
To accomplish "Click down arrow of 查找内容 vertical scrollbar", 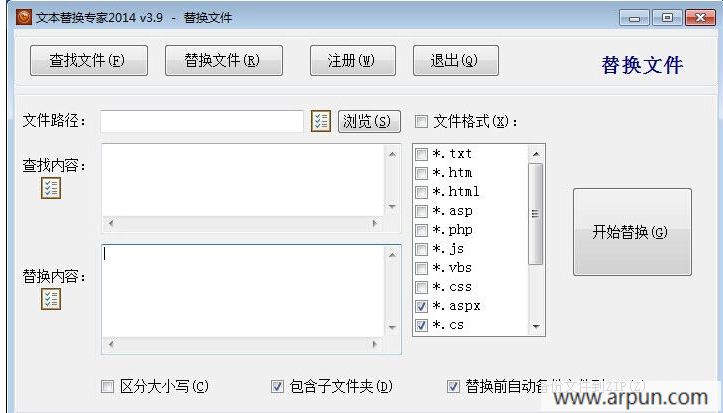I will 392,206.
